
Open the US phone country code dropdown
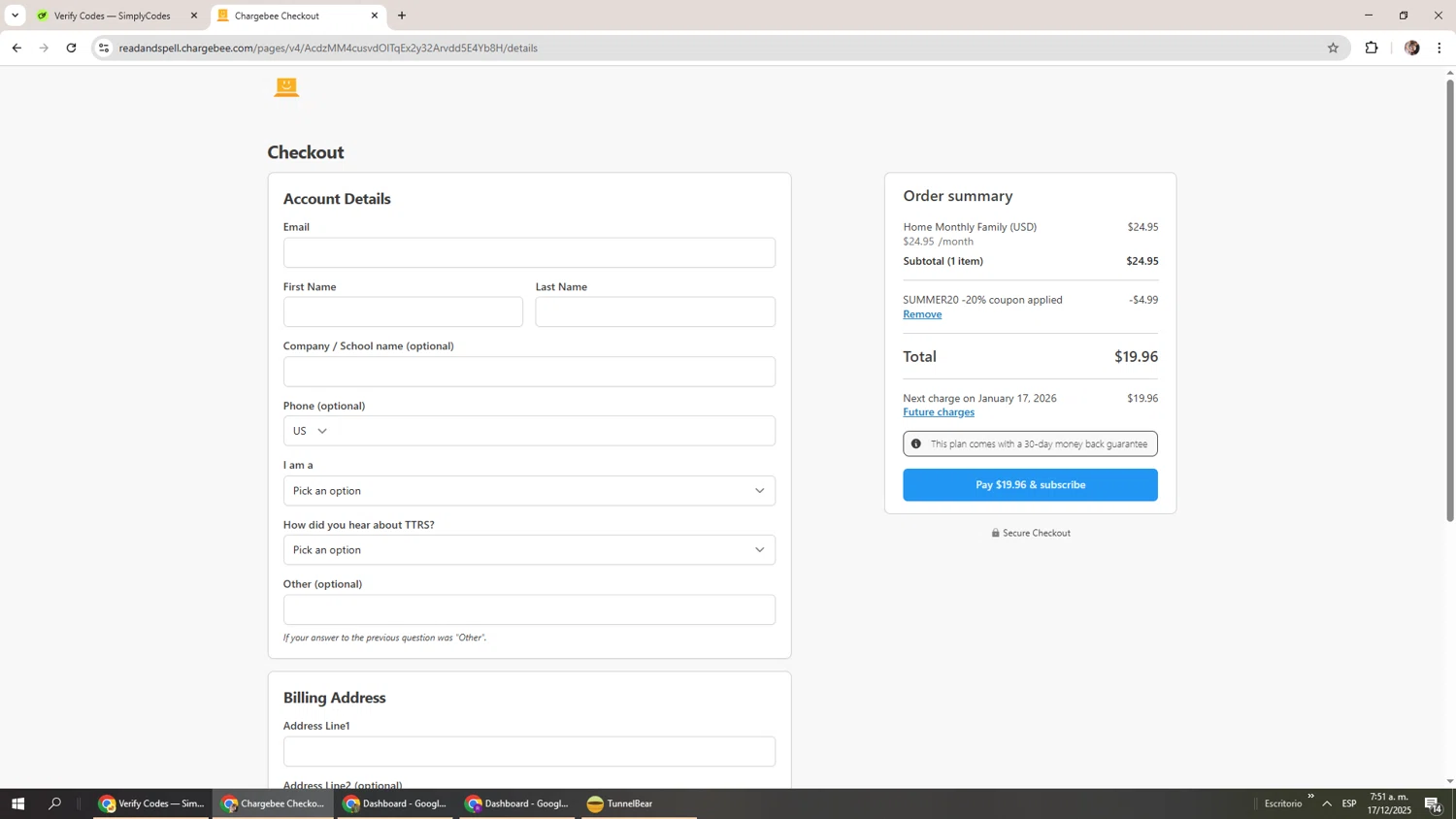tap(310, 431)
